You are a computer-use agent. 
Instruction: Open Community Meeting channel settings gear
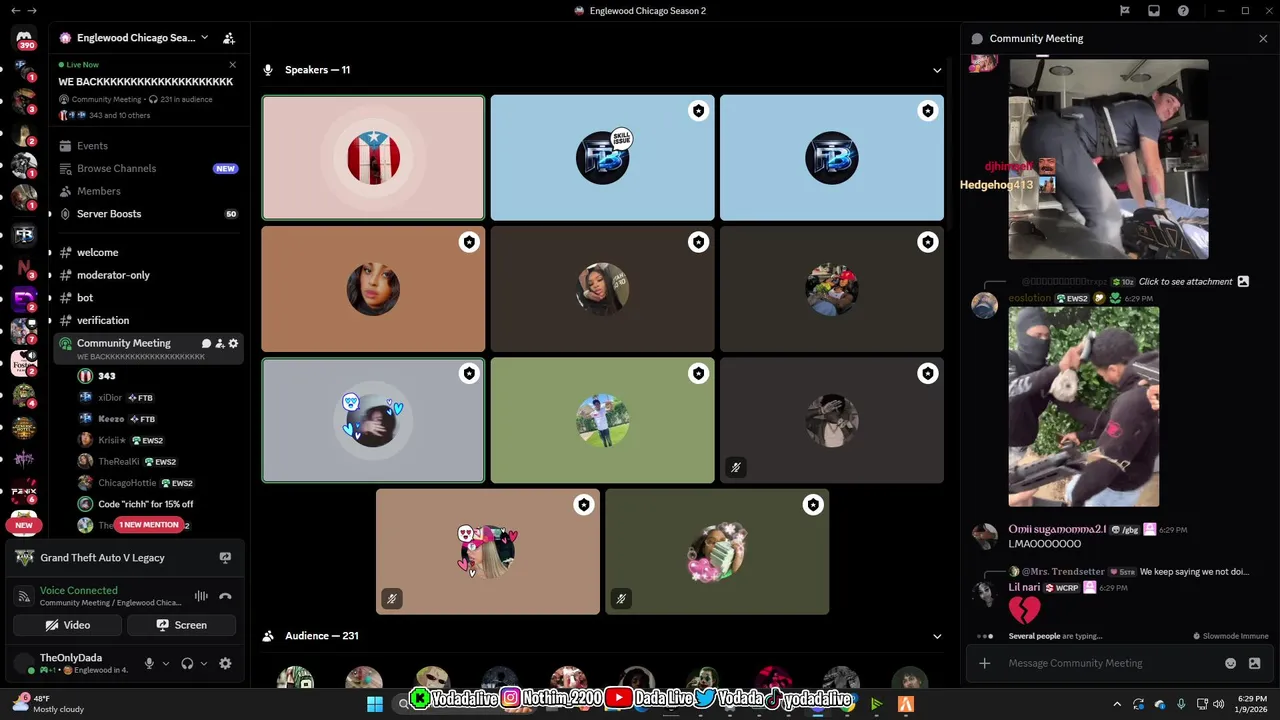[234, 343]
